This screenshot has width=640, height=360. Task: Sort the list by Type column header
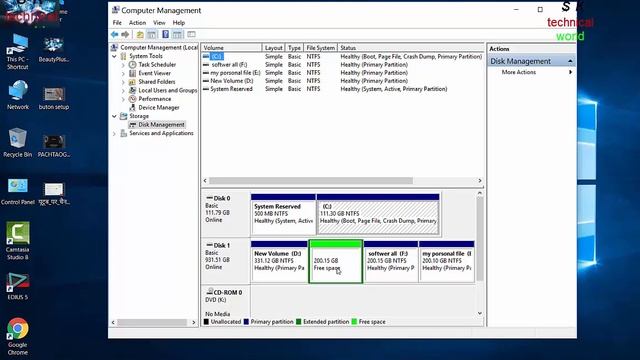click(294, 48)
